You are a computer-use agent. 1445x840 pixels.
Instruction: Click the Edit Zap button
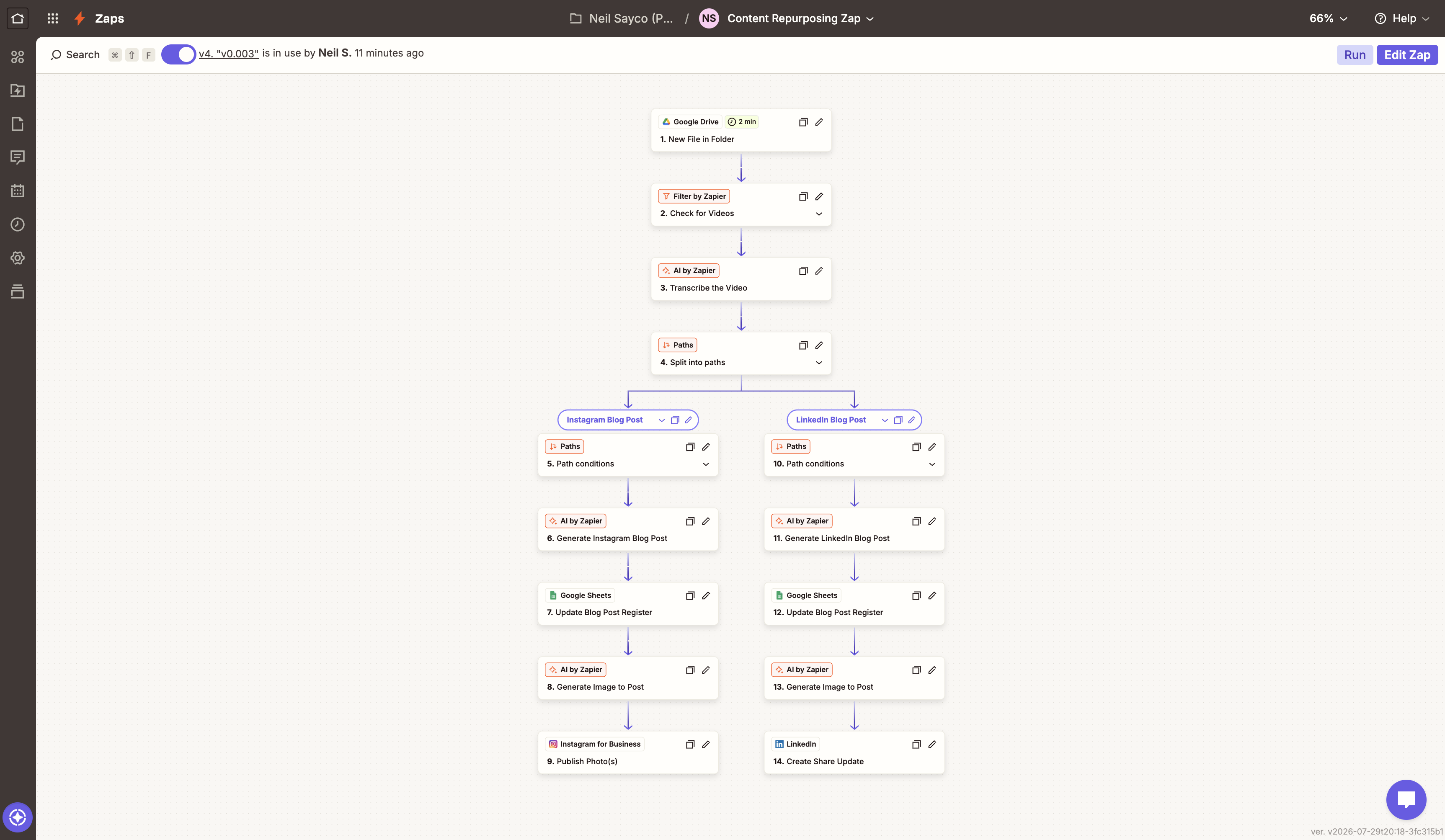(x=1406, y=54)
